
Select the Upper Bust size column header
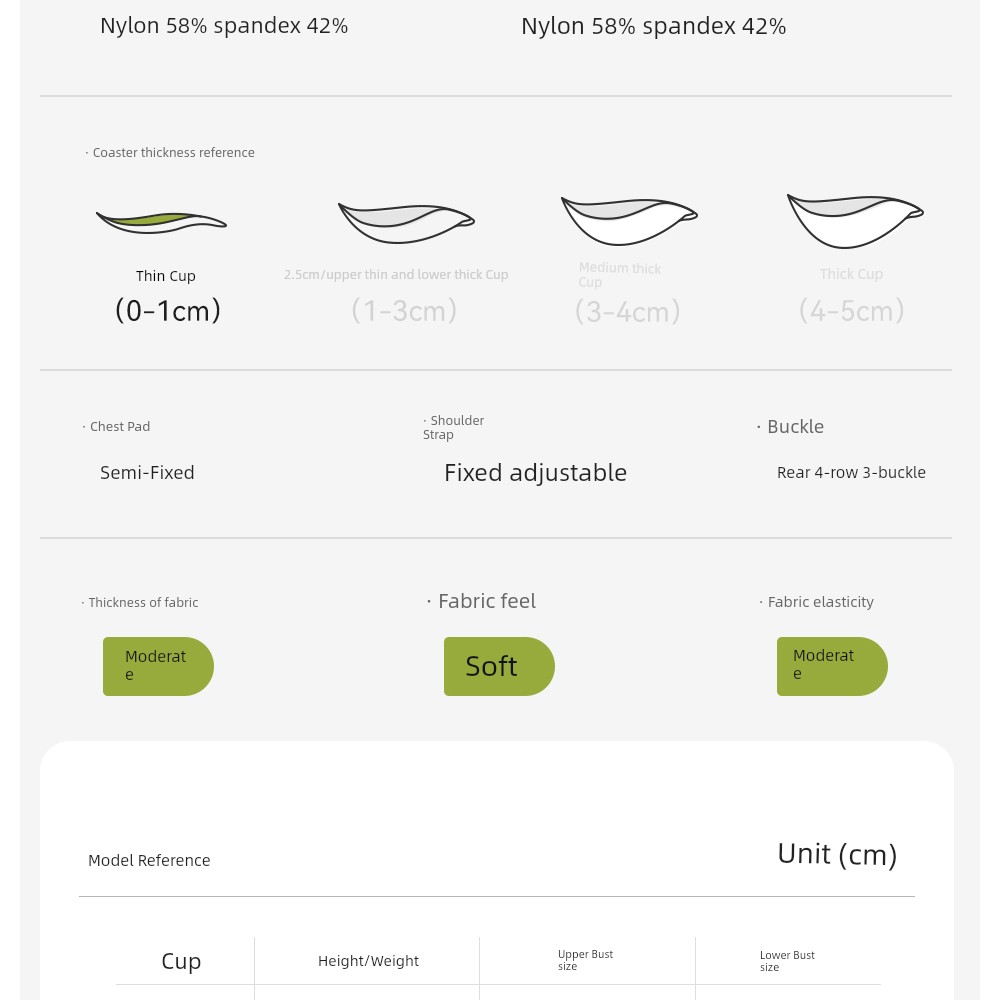click(x=585, y=960)
